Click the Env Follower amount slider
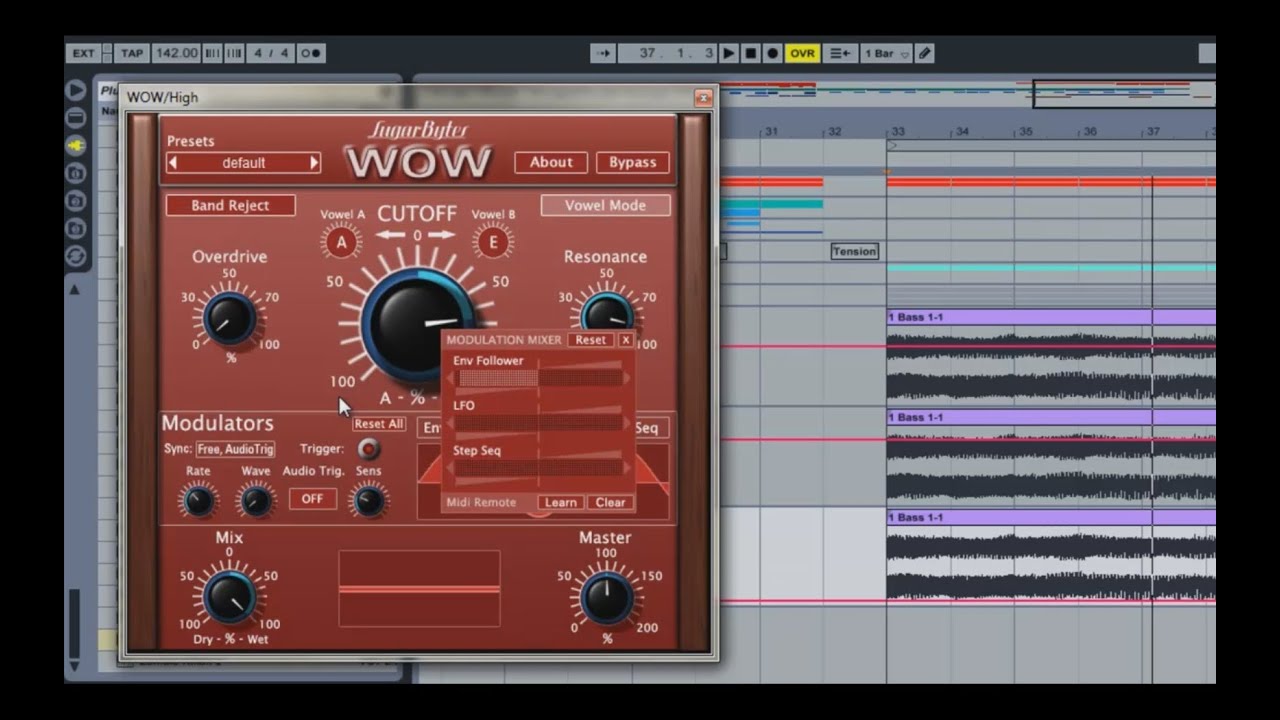Screen dimensions: 1280x720 pos(541,378)
